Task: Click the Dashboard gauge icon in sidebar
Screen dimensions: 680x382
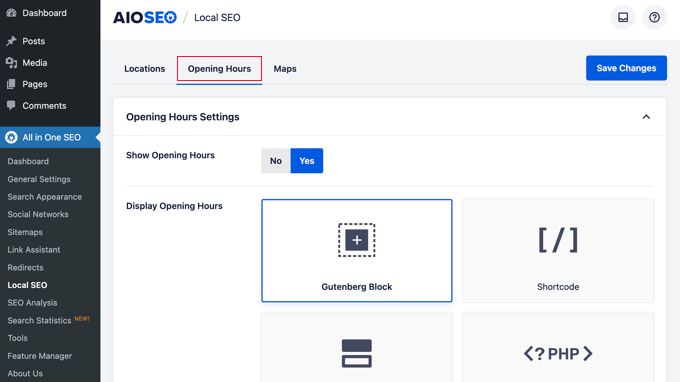Action: (11, 13)
